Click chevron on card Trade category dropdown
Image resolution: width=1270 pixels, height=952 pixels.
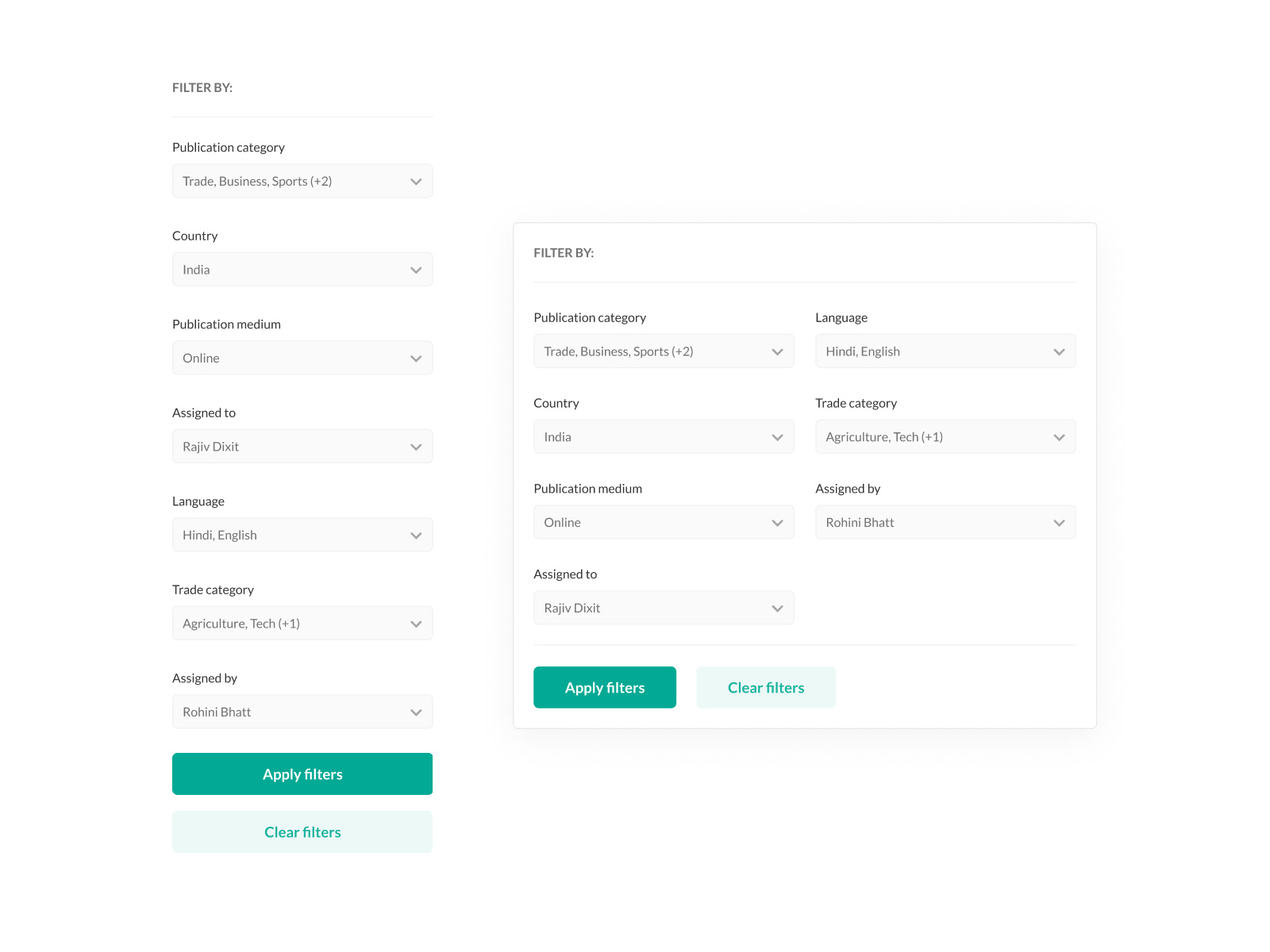click(x=1059, y=437)
